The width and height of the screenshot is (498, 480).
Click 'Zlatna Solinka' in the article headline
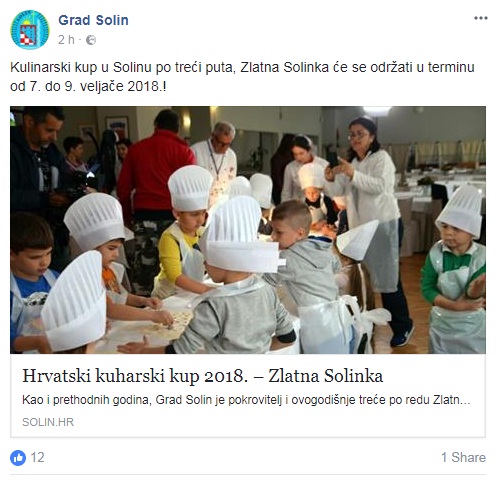coord(325,376)
